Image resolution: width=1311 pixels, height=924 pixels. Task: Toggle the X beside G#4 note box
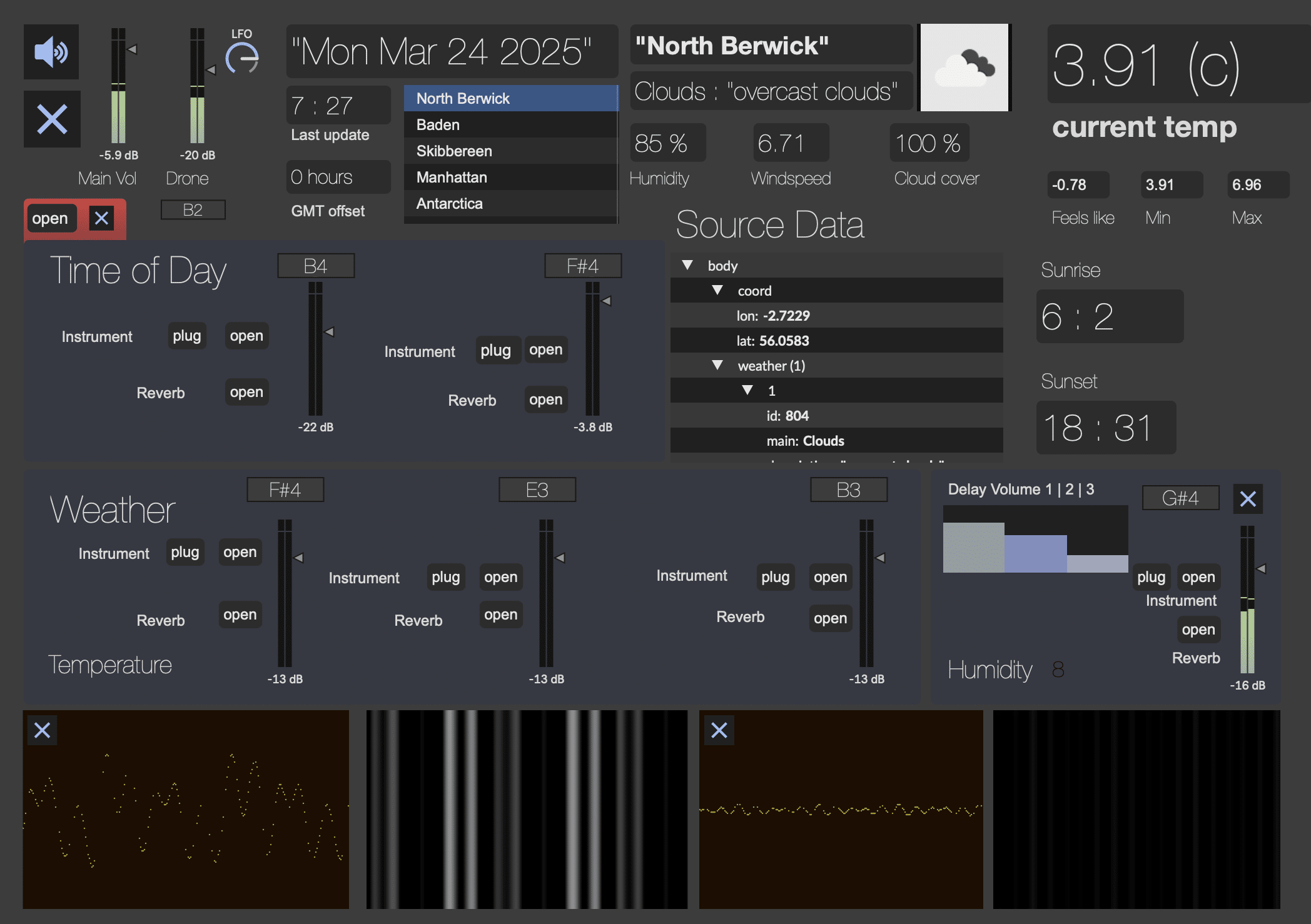pyautogui.click(x=1248, y=499)
